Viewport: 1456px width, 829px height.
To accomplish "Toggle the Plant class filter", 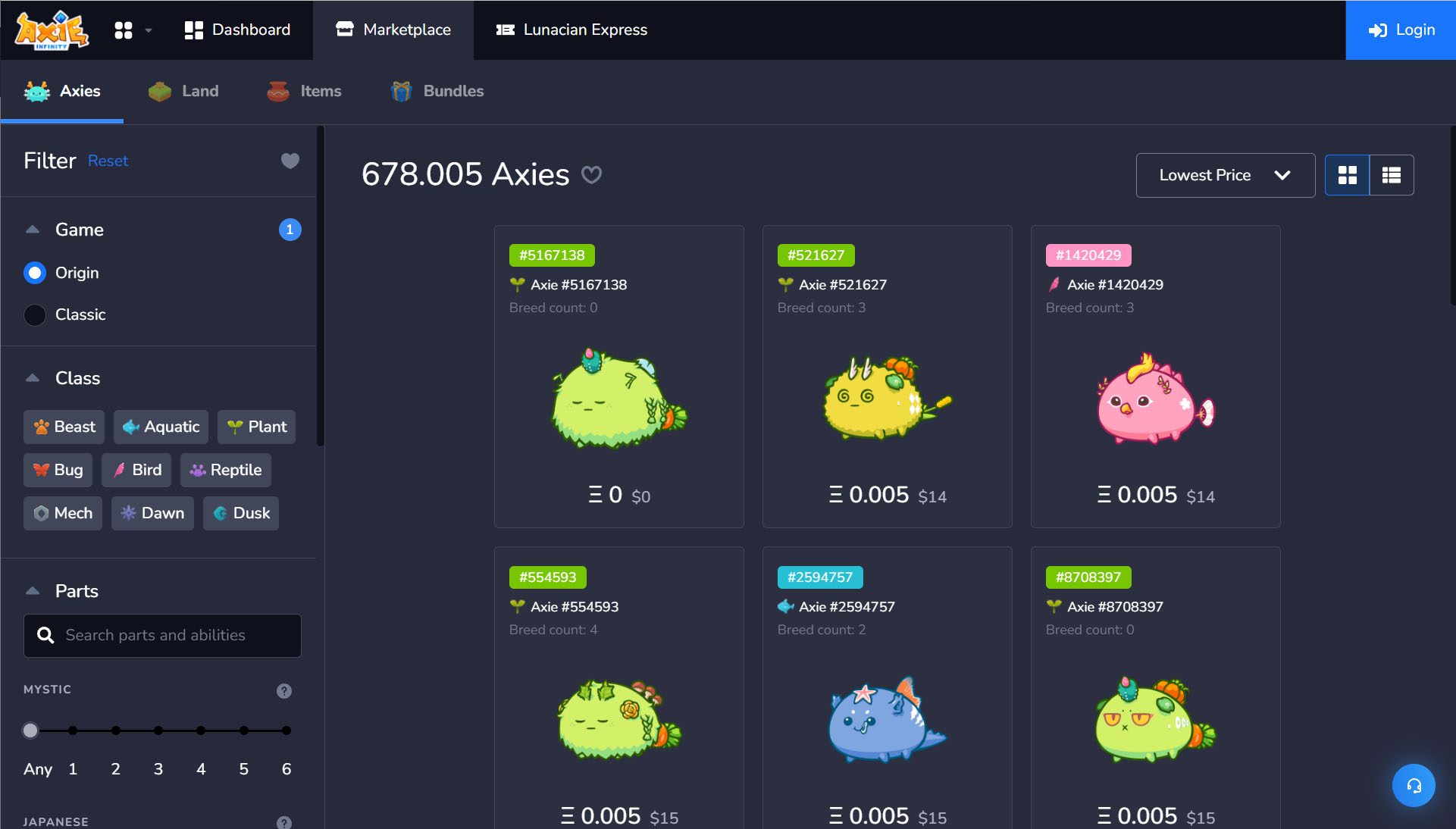I will [256, 427].
